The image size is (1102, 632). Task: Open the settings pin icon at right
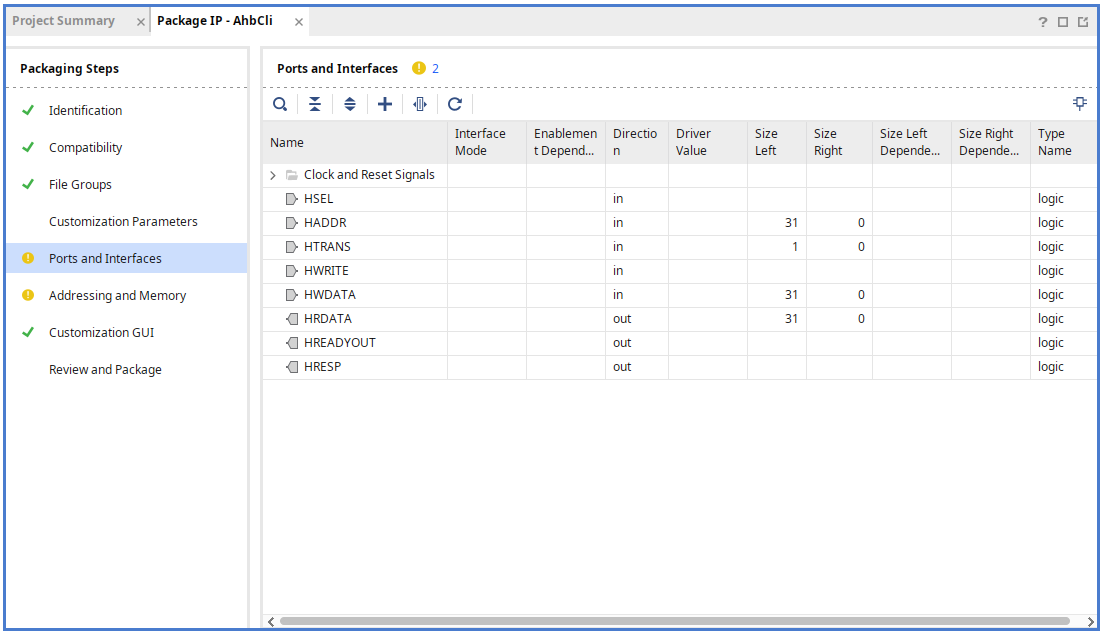1080,103
